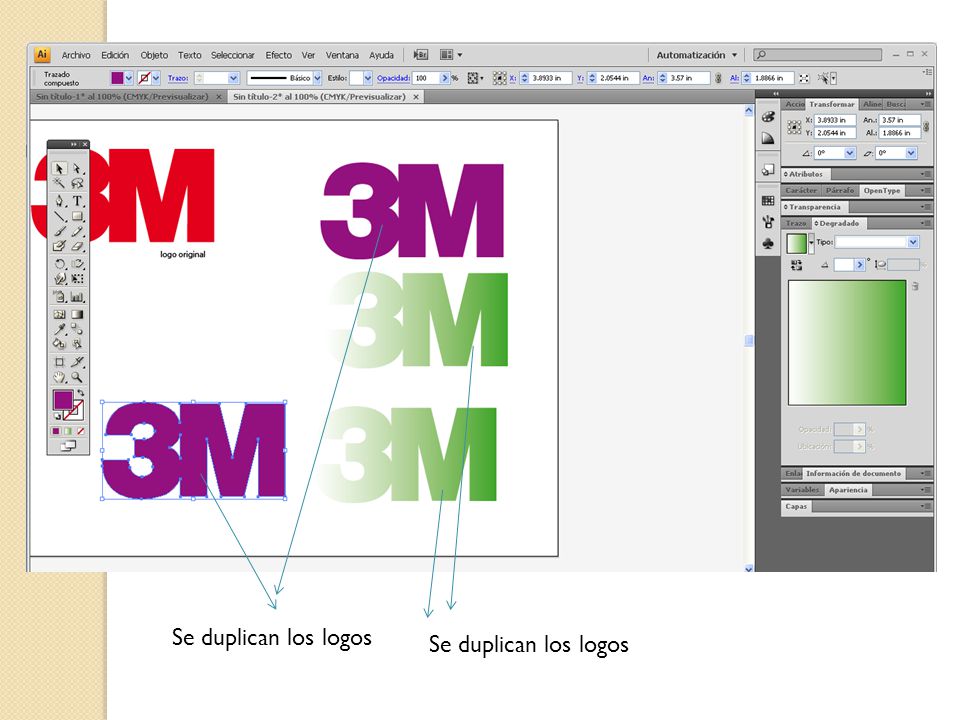Viewport: 960px width, 720px height.
Task: Open the Automatización workspace dropdown
Action: [697, 55]
